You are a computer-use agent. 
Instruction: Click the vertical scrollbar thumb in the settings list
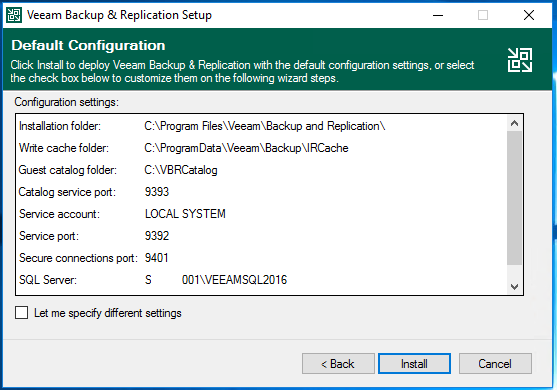(x=514, y=198)
